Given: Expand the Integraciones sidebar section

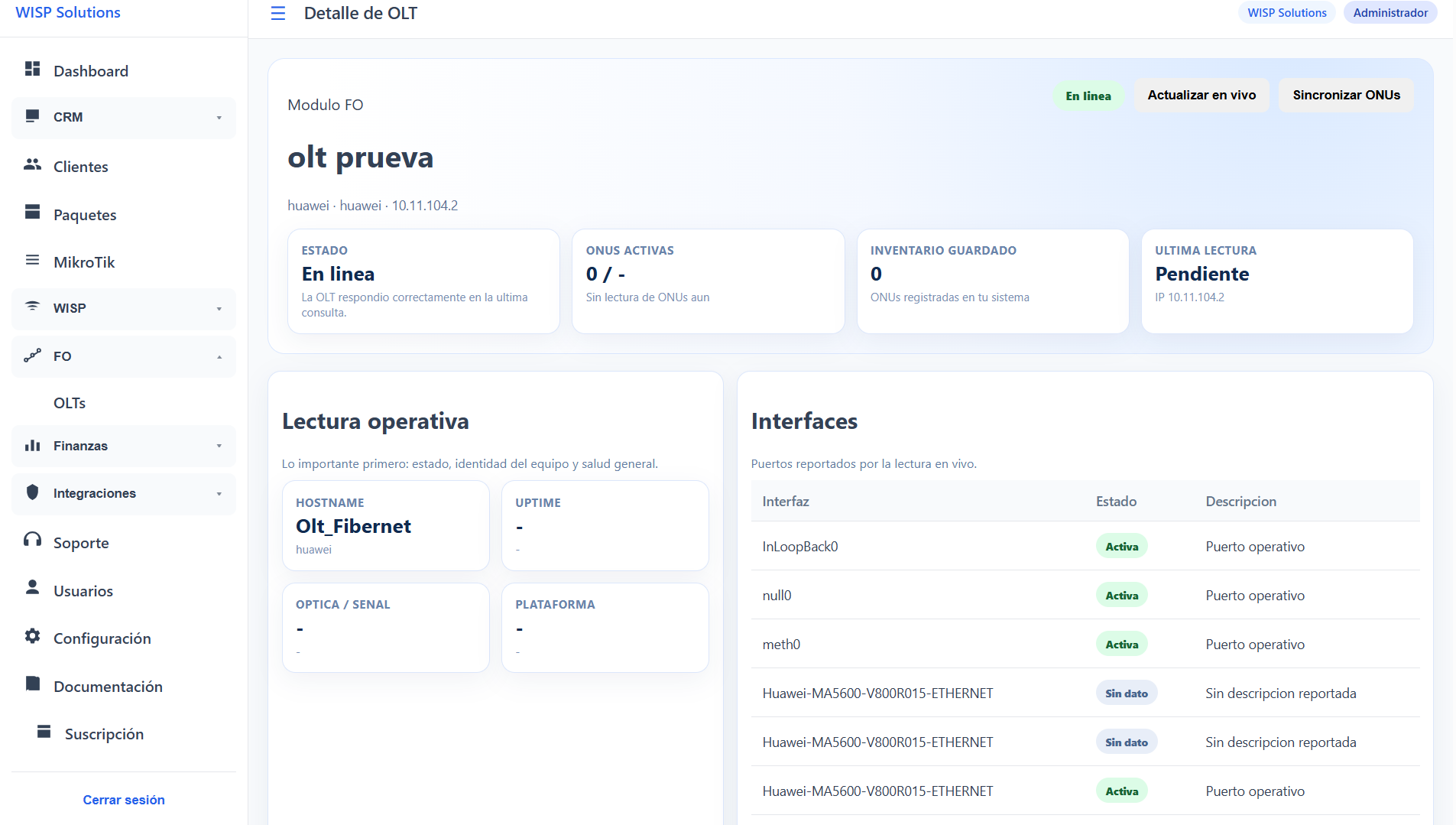Looking at the screenshot, I should [x=124, y=493].
